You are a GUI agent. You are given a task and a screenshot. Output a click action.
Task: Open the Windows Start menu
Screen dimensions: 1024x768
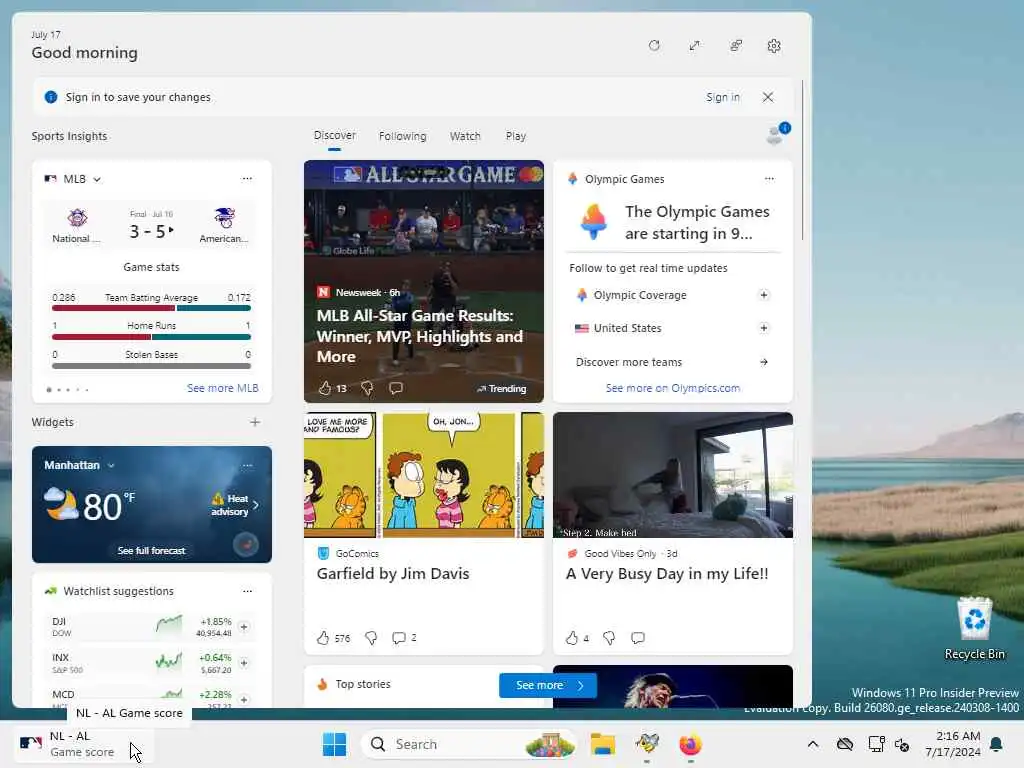click(334, 744)
